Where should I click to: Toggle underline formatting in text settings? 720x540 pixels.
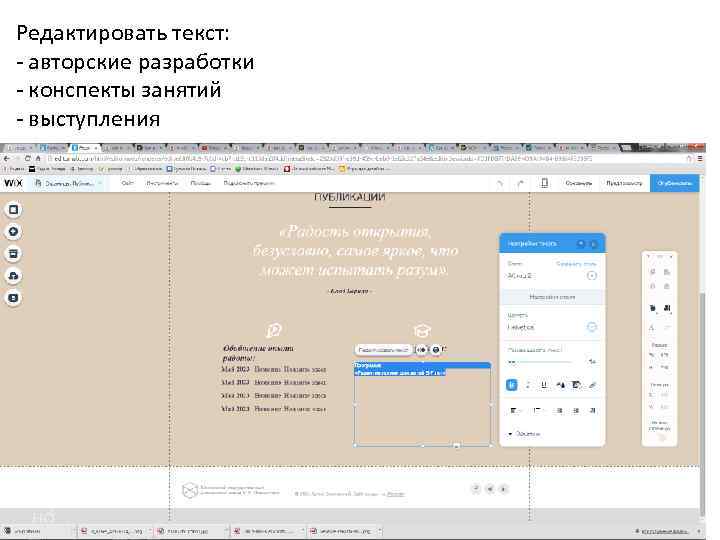click(544, 385)
